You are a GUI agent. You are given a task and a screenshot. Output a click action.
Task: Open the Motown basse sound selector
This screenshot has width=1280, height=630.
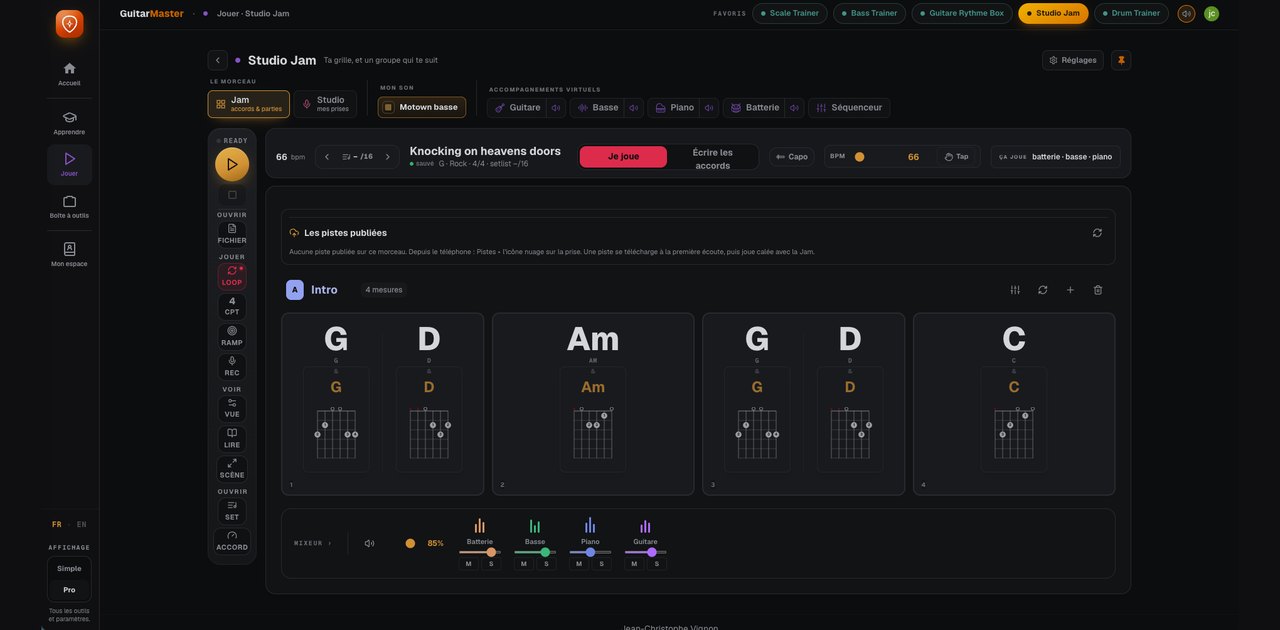[422, 107]
